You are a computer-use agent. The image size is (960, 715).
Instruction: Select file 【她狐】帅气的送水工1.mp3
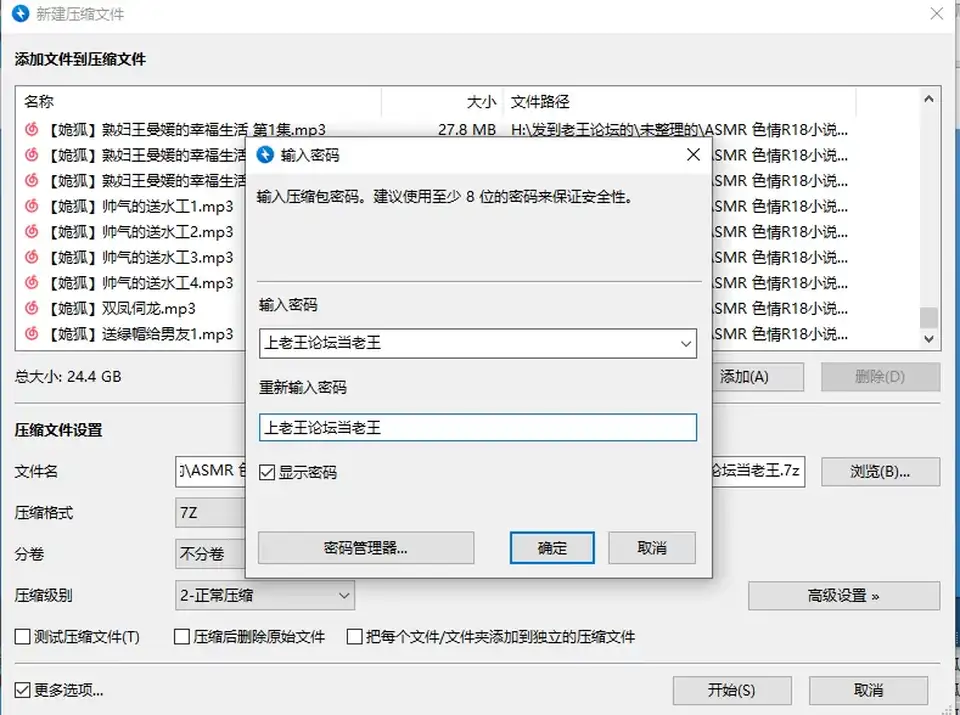(x=141, y=207)
